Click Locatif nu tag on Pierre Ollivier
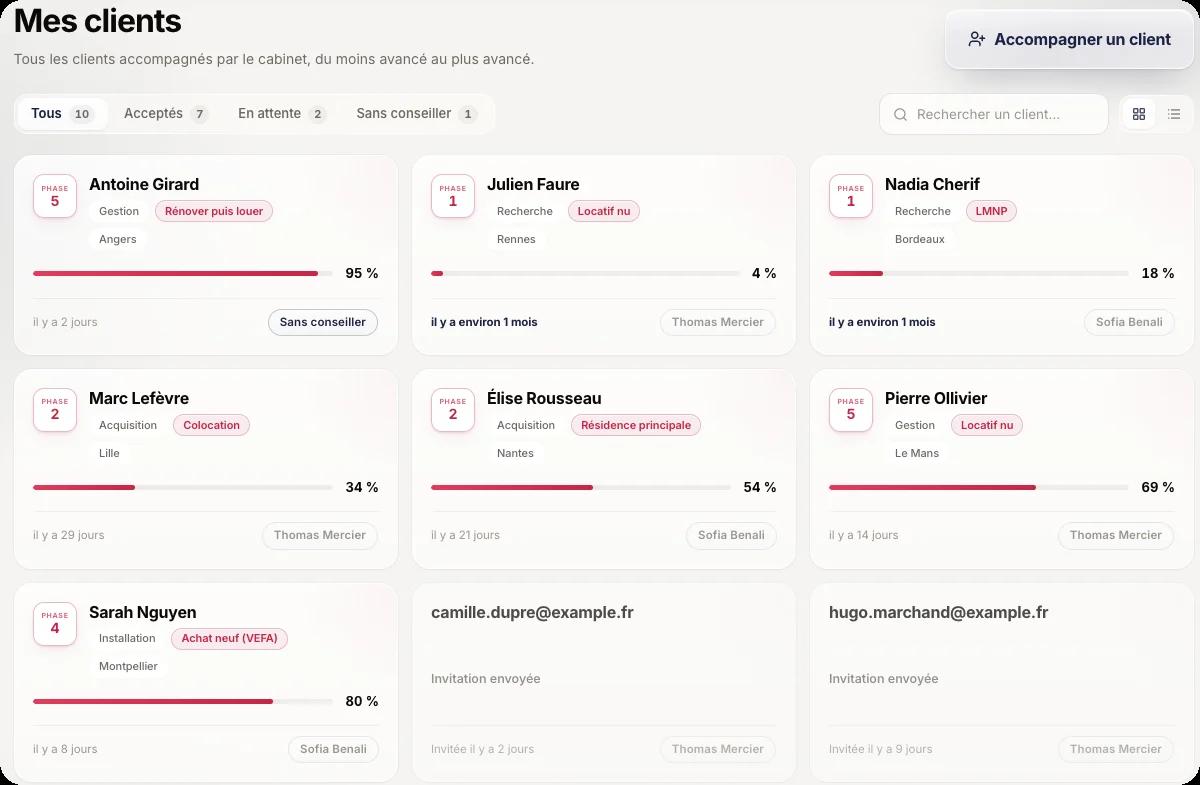Viewport: 1200px width, 785px height. click(x=987, y=425)
